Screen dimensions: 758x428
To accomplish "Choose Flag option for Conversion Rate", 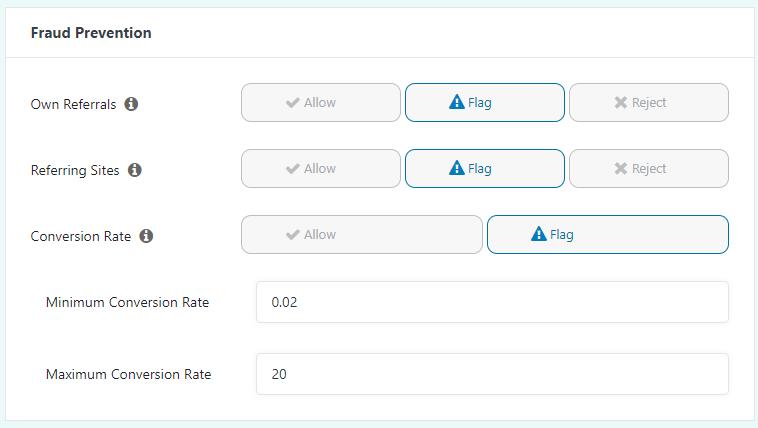I will click(608, 235).
